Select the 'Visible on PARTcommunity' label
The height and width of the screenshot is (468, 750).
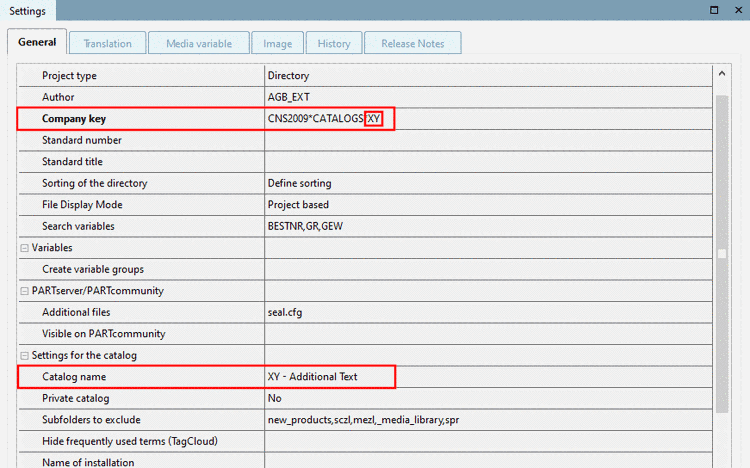(x=104, y=334)
